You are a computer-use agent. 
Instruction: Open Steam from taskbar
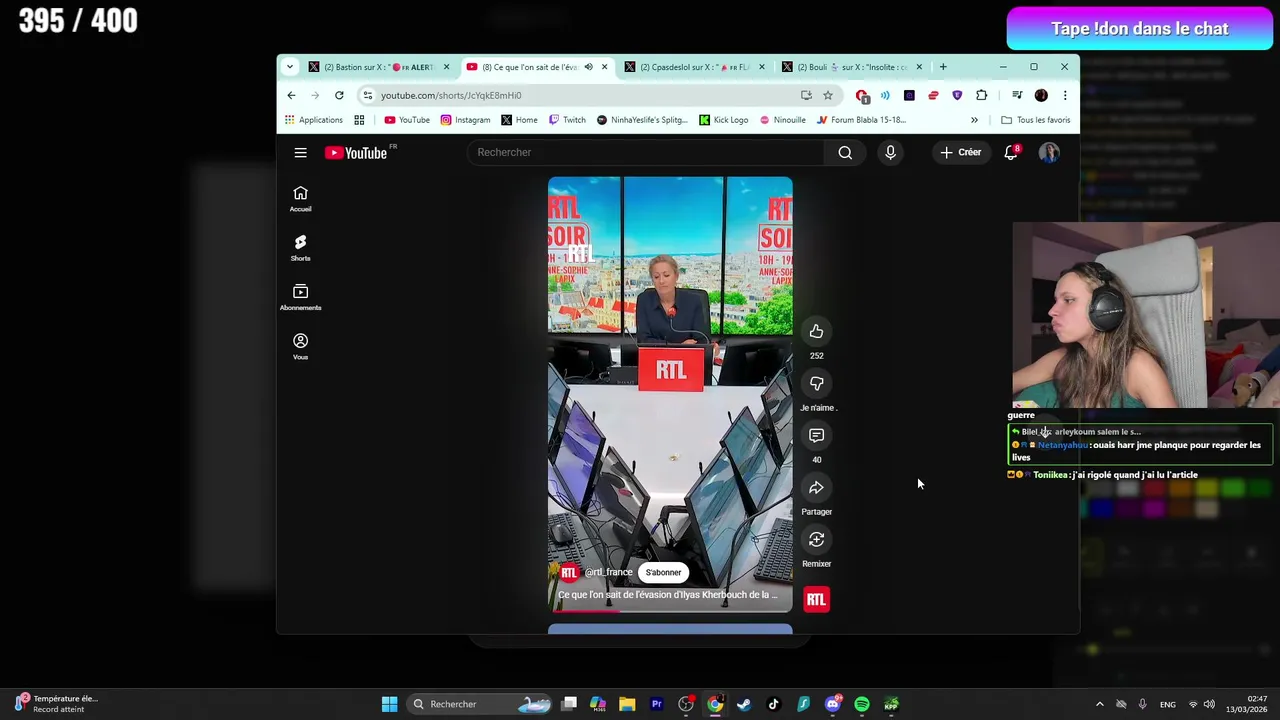pos(744,704)
